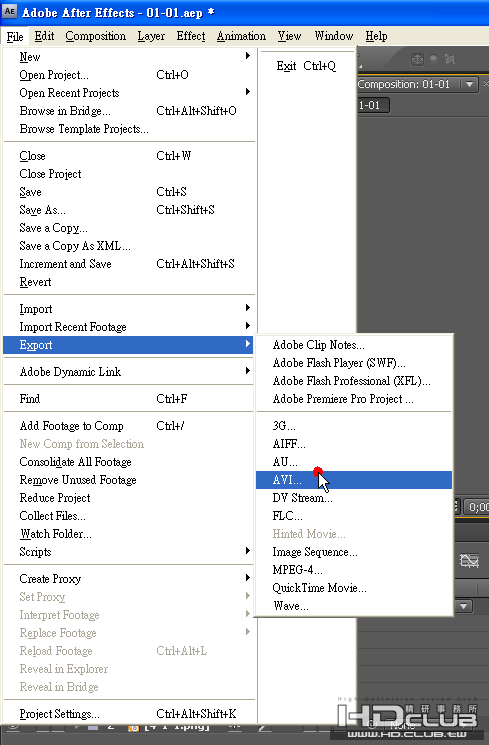
Task: Export as Adobe Flash Player (SWF)...
Action: point(354,363)
